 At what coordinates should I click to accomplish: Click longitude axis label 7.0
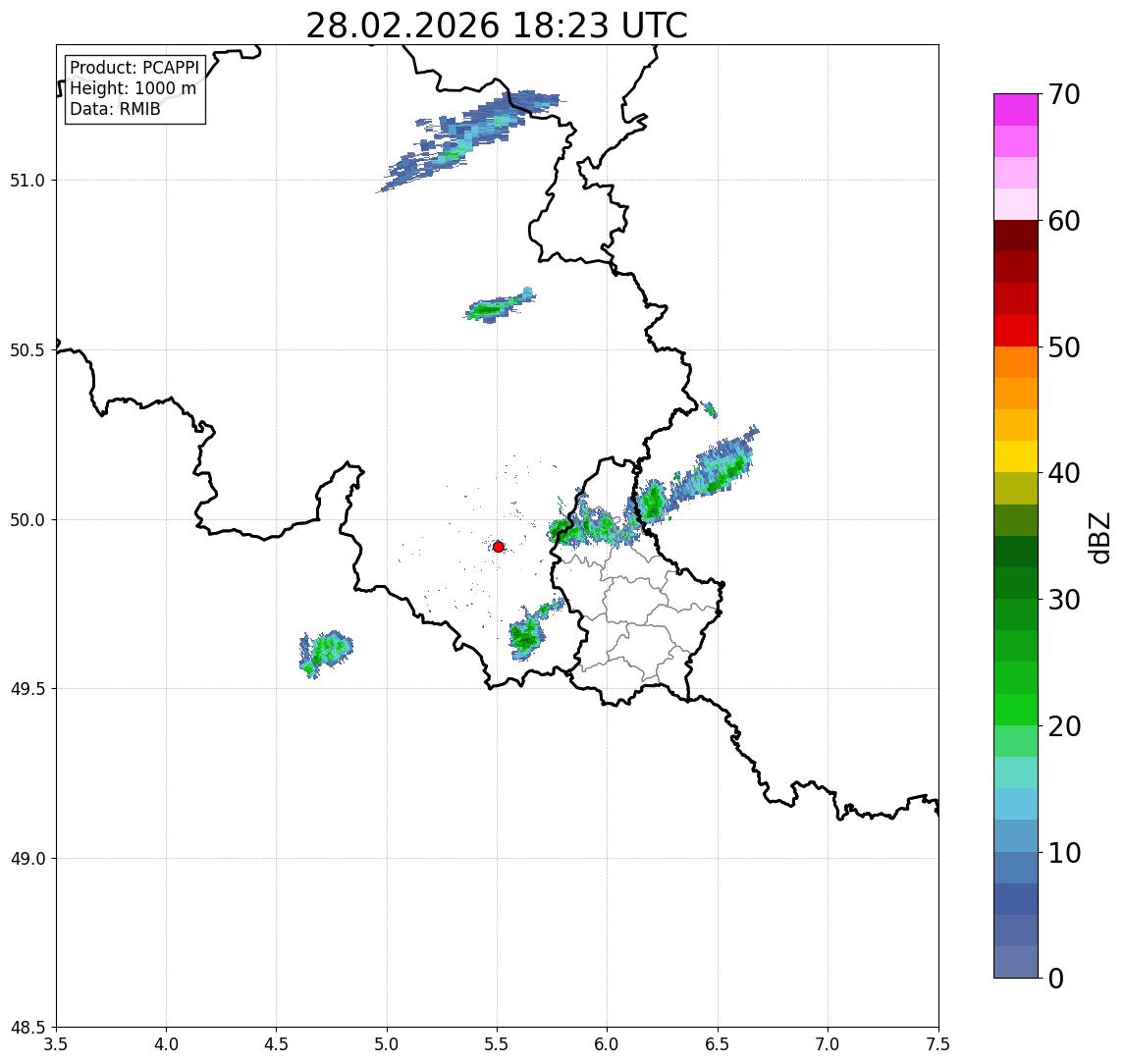click(828, 1044)
